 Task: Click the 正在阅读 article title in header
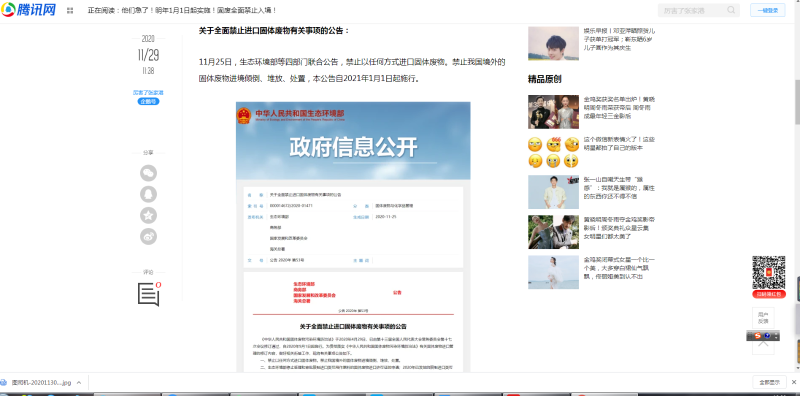182,10
